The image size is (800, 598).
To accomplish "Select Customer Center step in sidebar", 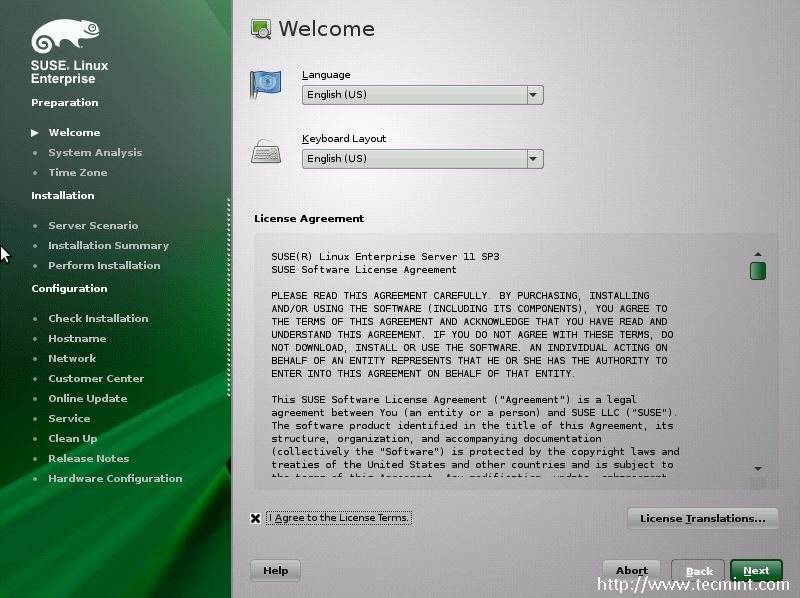I will point(96,379).
